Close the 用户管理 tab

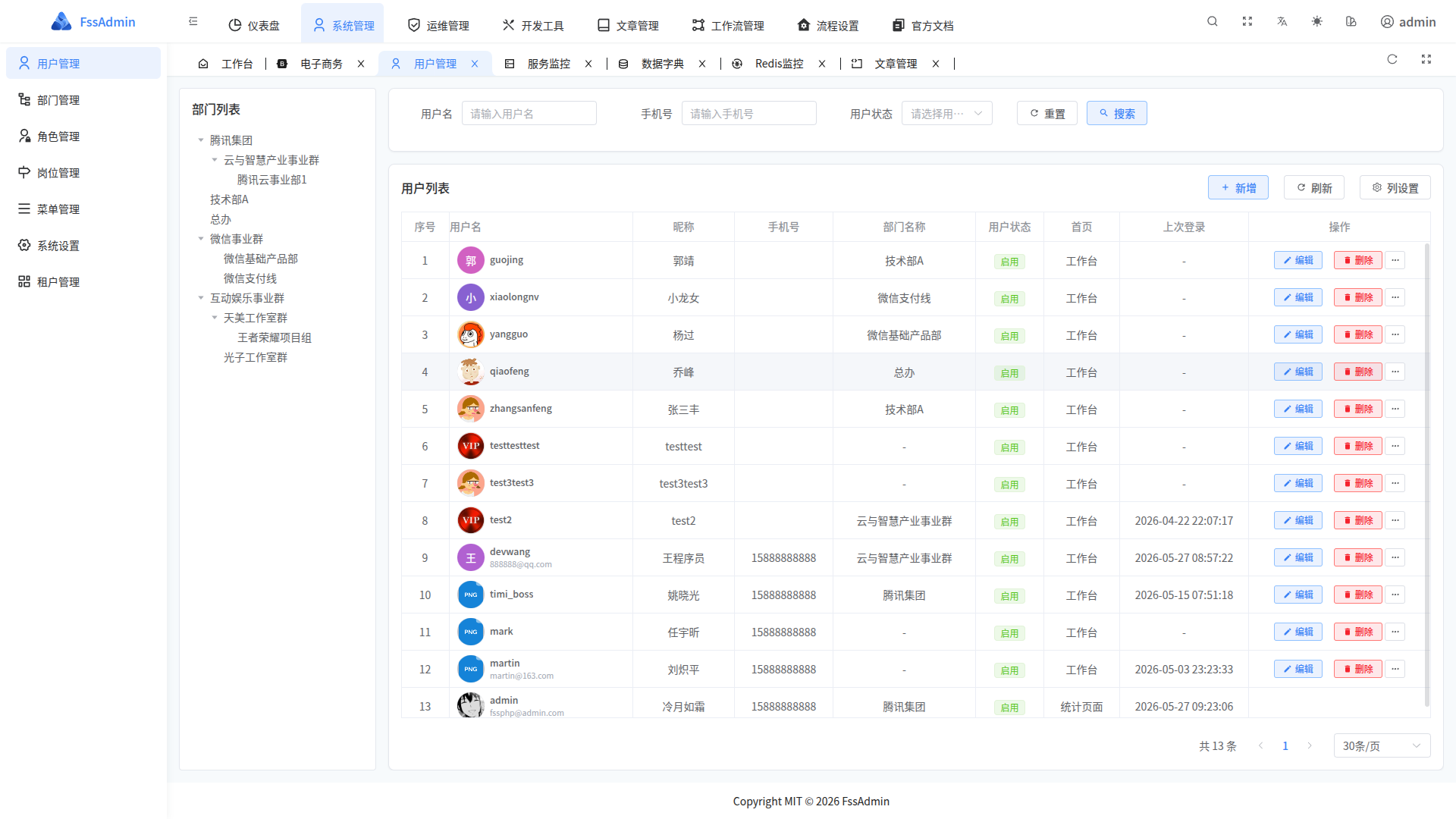point(475,64)
